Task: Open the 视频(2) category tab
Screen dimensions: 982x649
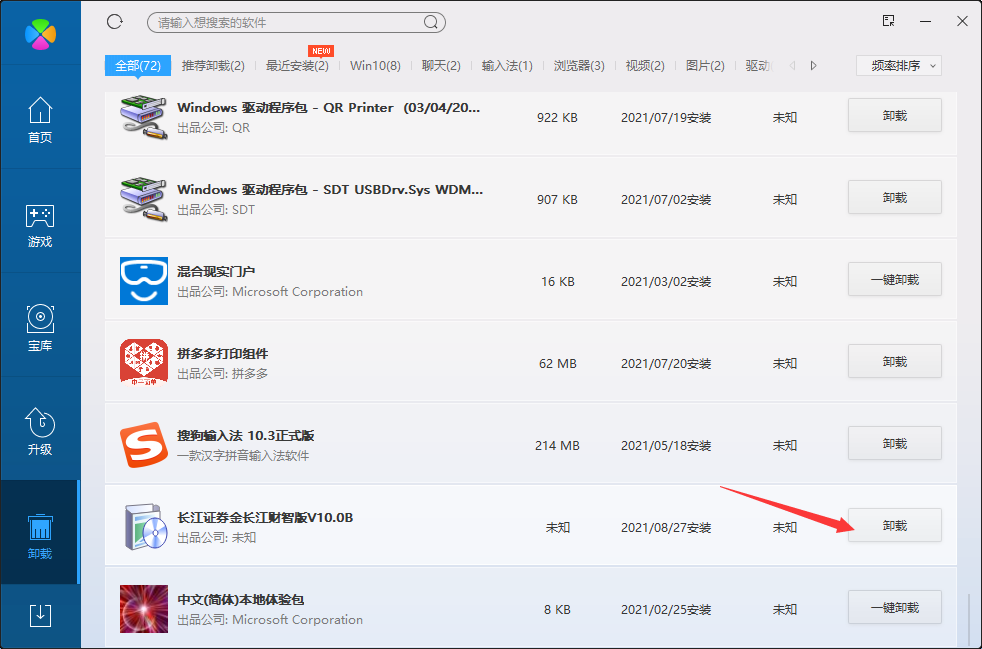Action: pos(644,66)
